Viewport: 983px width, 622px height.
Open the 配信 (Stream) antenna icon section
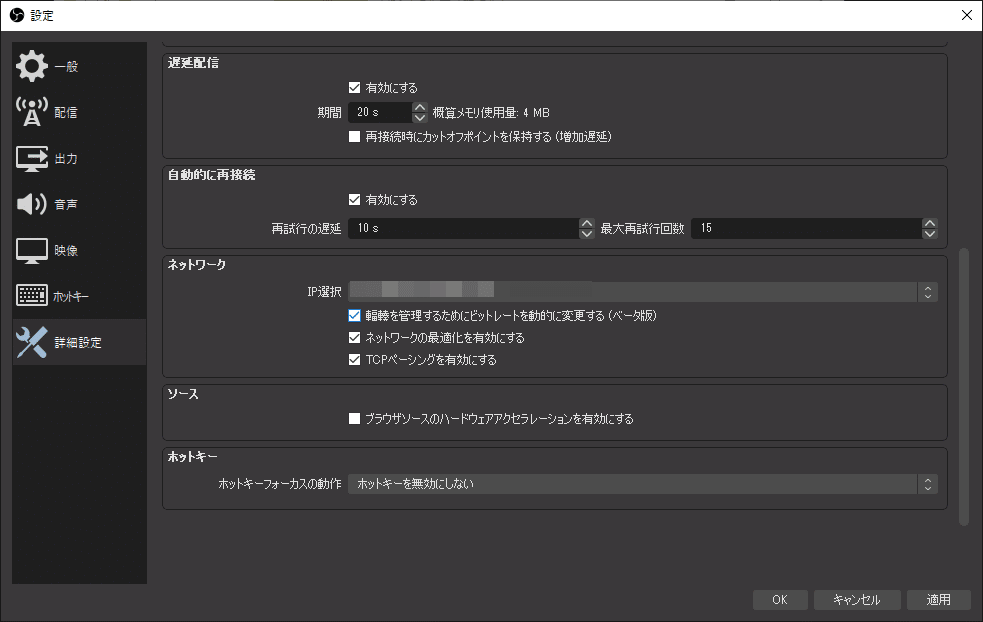[x=32, y=112]
